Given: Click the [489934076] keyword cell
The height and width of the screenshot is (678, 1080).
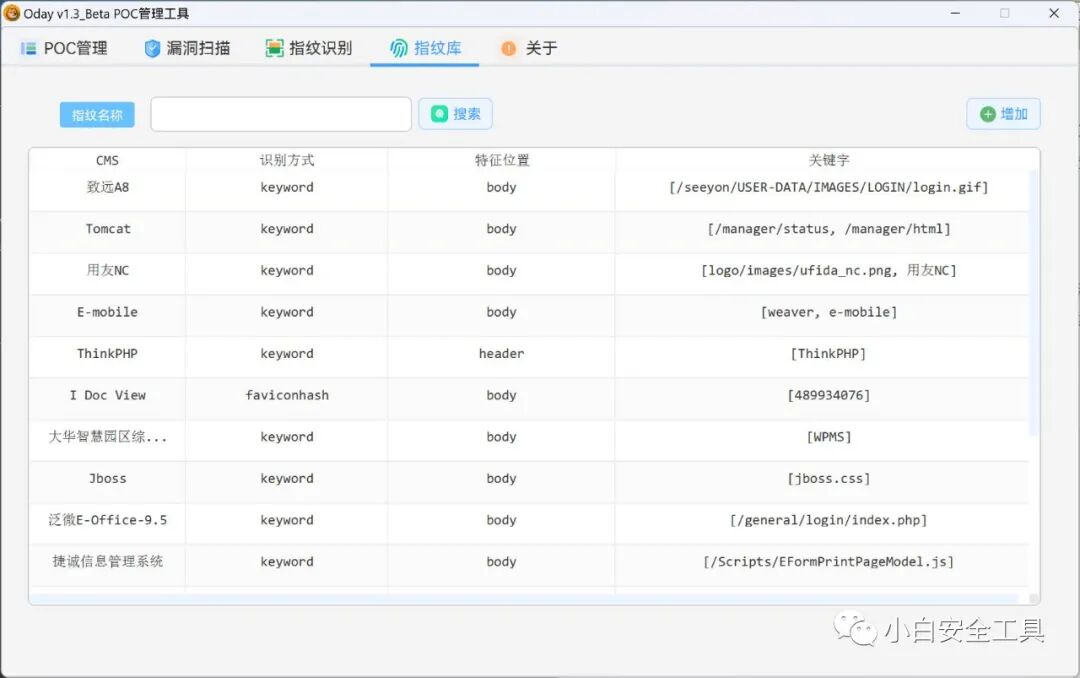Looking at the screenshot, I should [x=829, y=396].
